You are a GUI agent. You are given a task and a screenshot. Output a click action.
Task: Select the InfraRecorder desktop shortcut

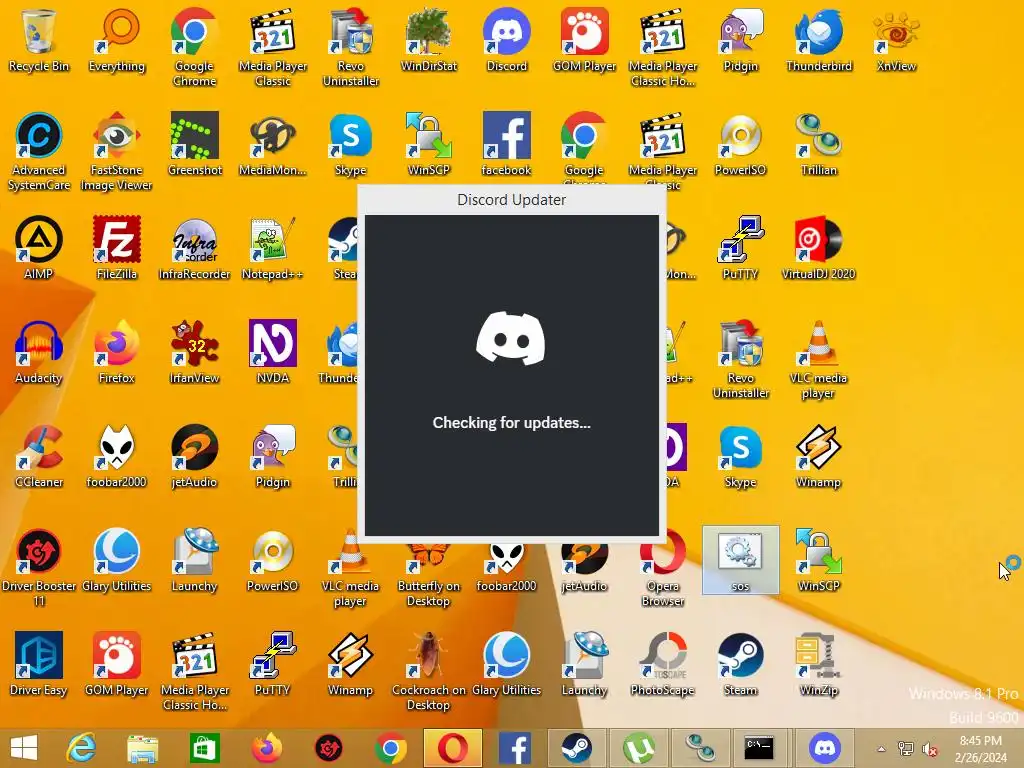pos(195,248)
